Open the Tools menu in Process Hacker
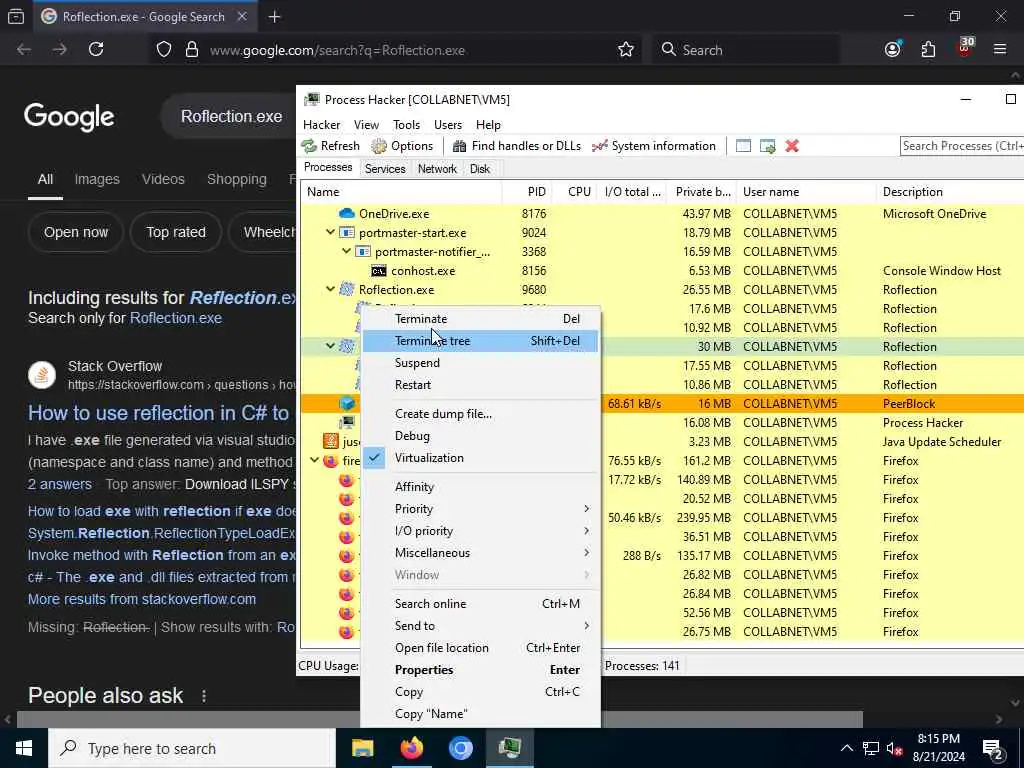1024x768 pixels. click(406, 125)
